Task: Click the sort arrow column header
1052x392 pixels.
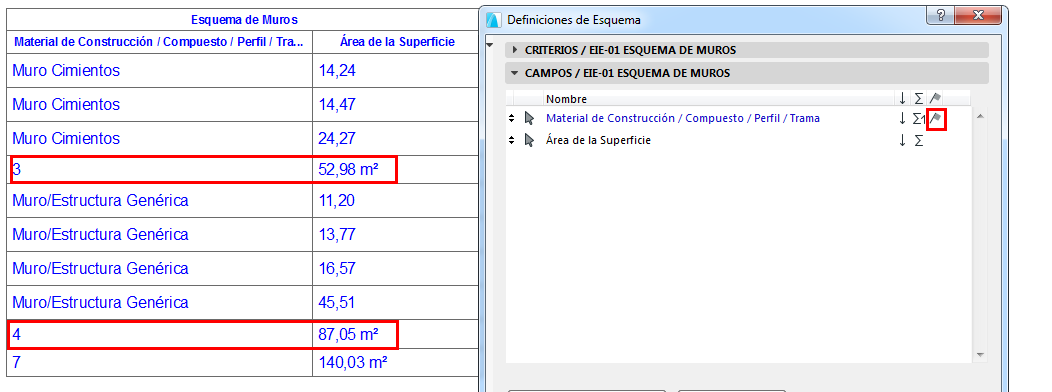Action: pyautogui.click(x=902, y=99)
